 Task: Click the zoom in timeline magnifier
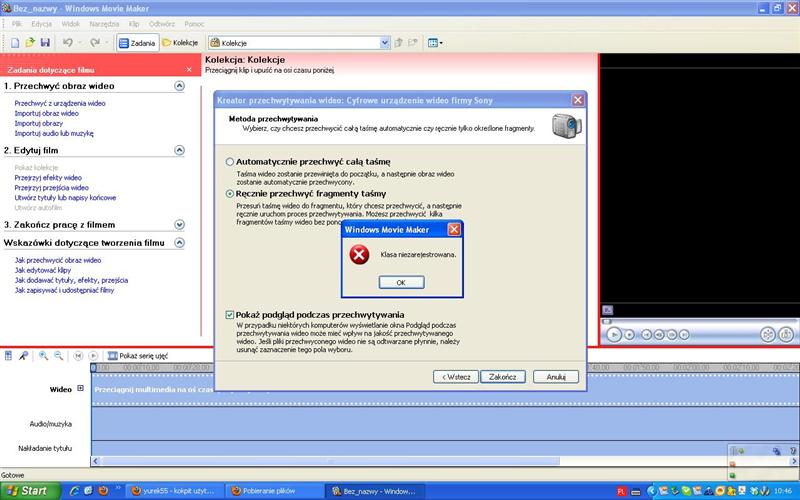(x=43, y=356)
